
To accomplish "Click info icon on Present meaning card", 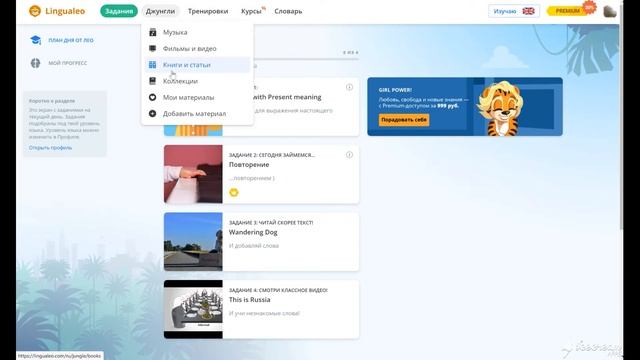I will coord(349,87).
